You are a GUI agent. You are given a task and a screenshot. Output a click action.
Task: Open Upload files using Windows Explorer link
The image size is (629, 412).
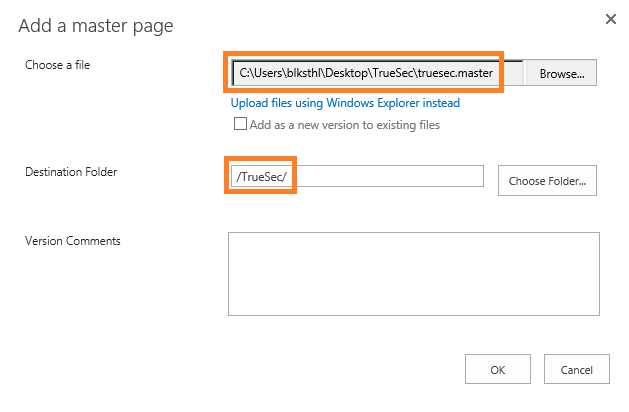[x=345, y=103]
